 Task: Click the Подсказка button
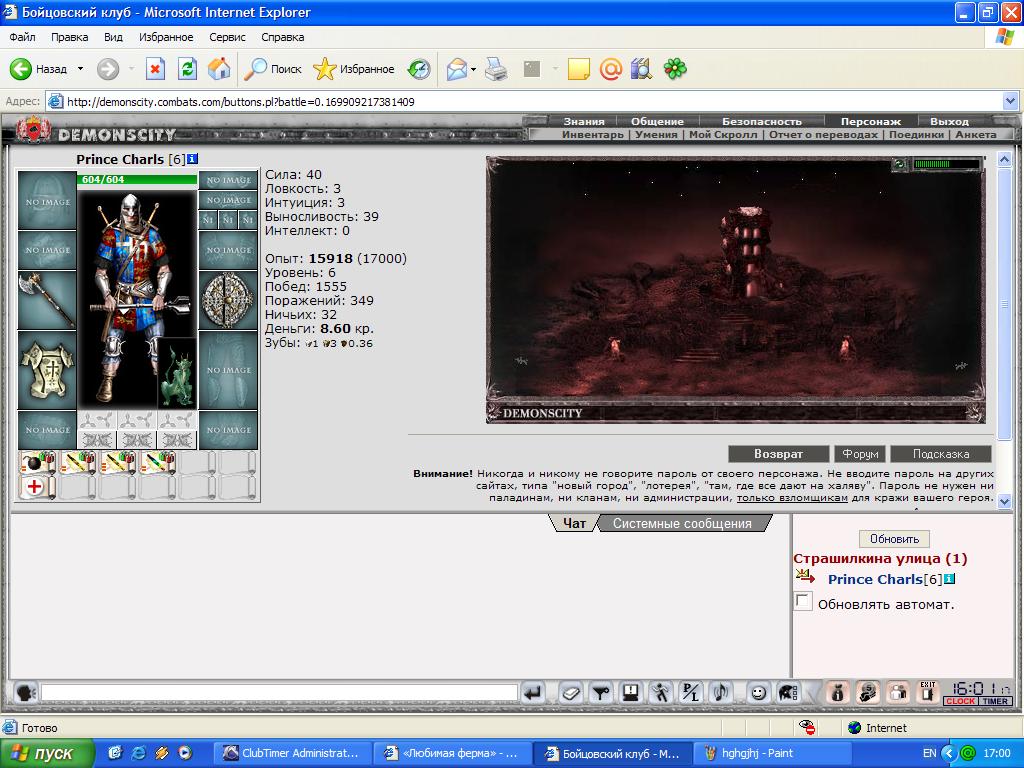[941, 454]
